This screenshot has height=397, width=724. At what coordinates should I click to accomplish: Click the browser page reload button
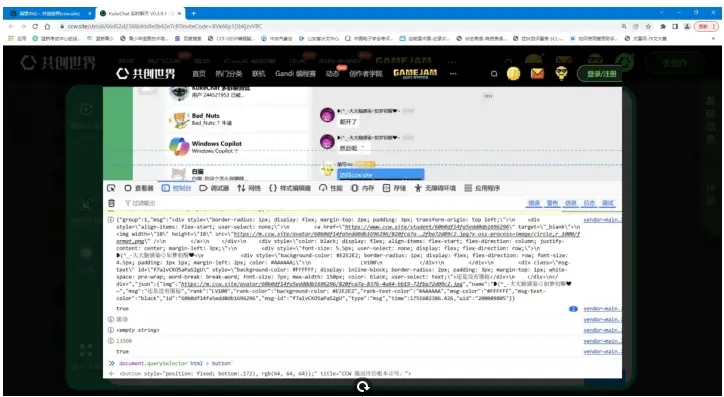click(x=35, y=26)
